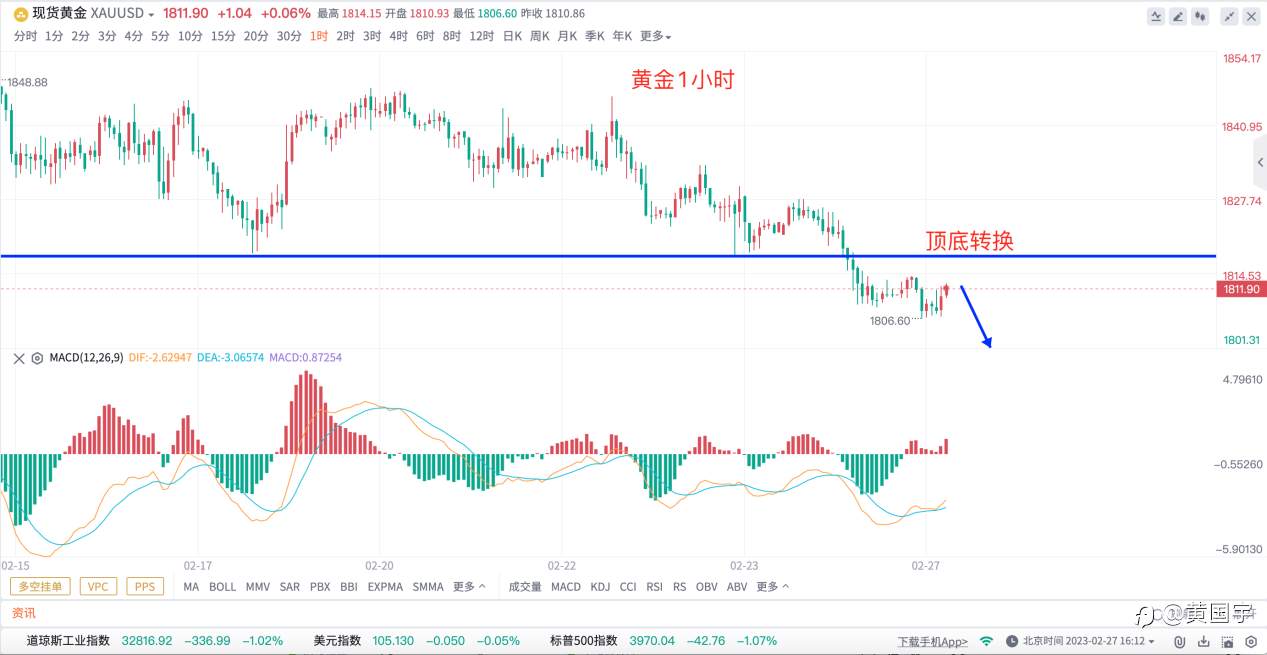Enable BOLL main indicator
This screenshot has height=655, width=1267.
[x=223, y=587]
